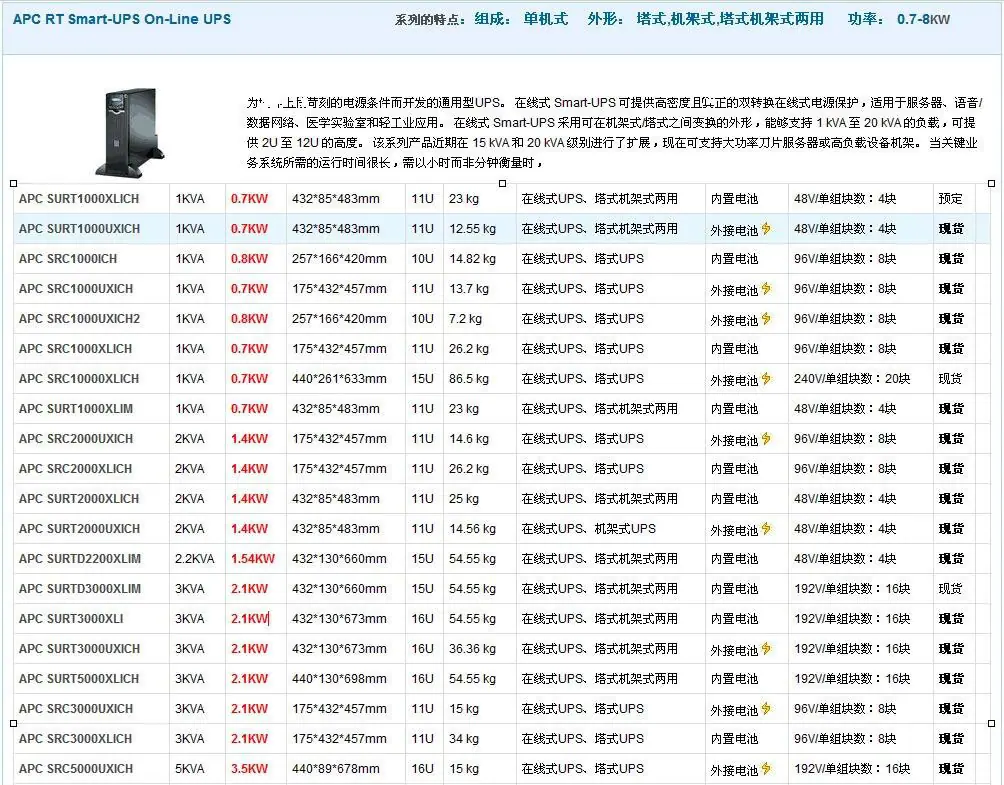Click lightning icon in the SURT1000UXICH row

[767, 229]
